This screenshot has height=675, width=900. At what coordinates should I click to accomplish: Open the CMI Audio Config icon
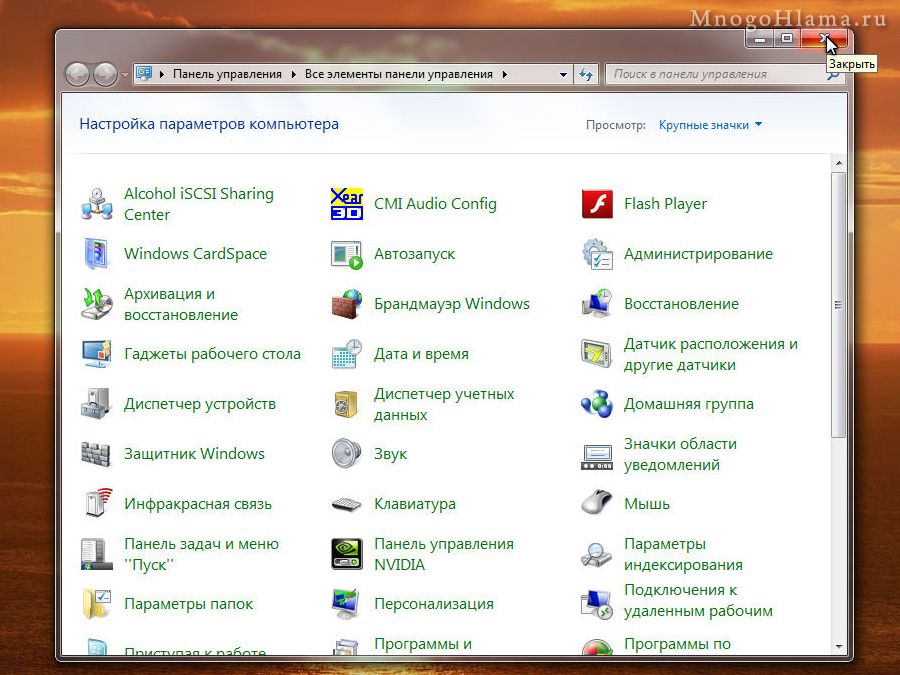click(x=346, y=204)
